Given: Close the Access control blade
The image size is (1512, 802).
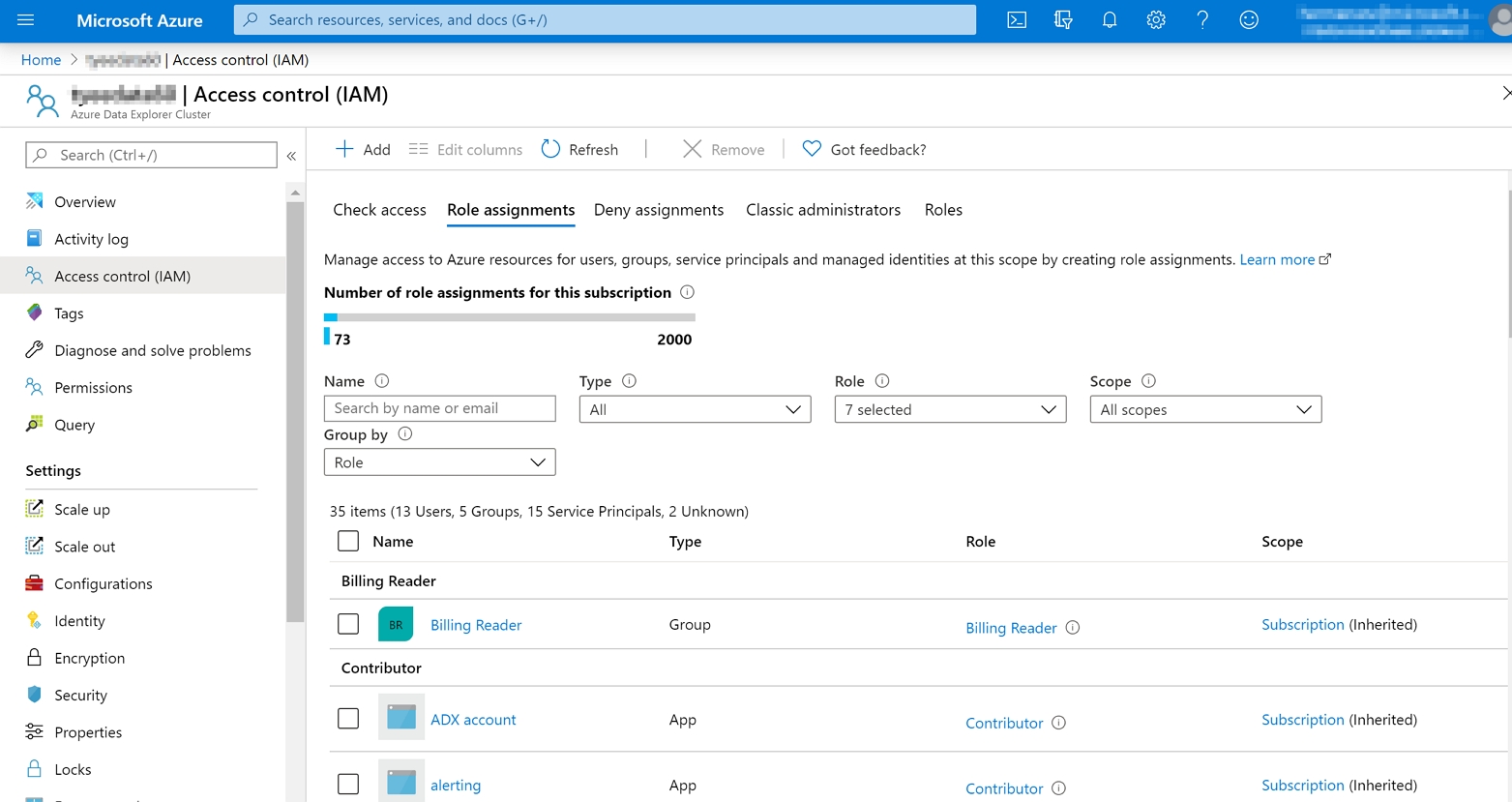Looking at the screenshot, I should click(x=1505, y=94).
